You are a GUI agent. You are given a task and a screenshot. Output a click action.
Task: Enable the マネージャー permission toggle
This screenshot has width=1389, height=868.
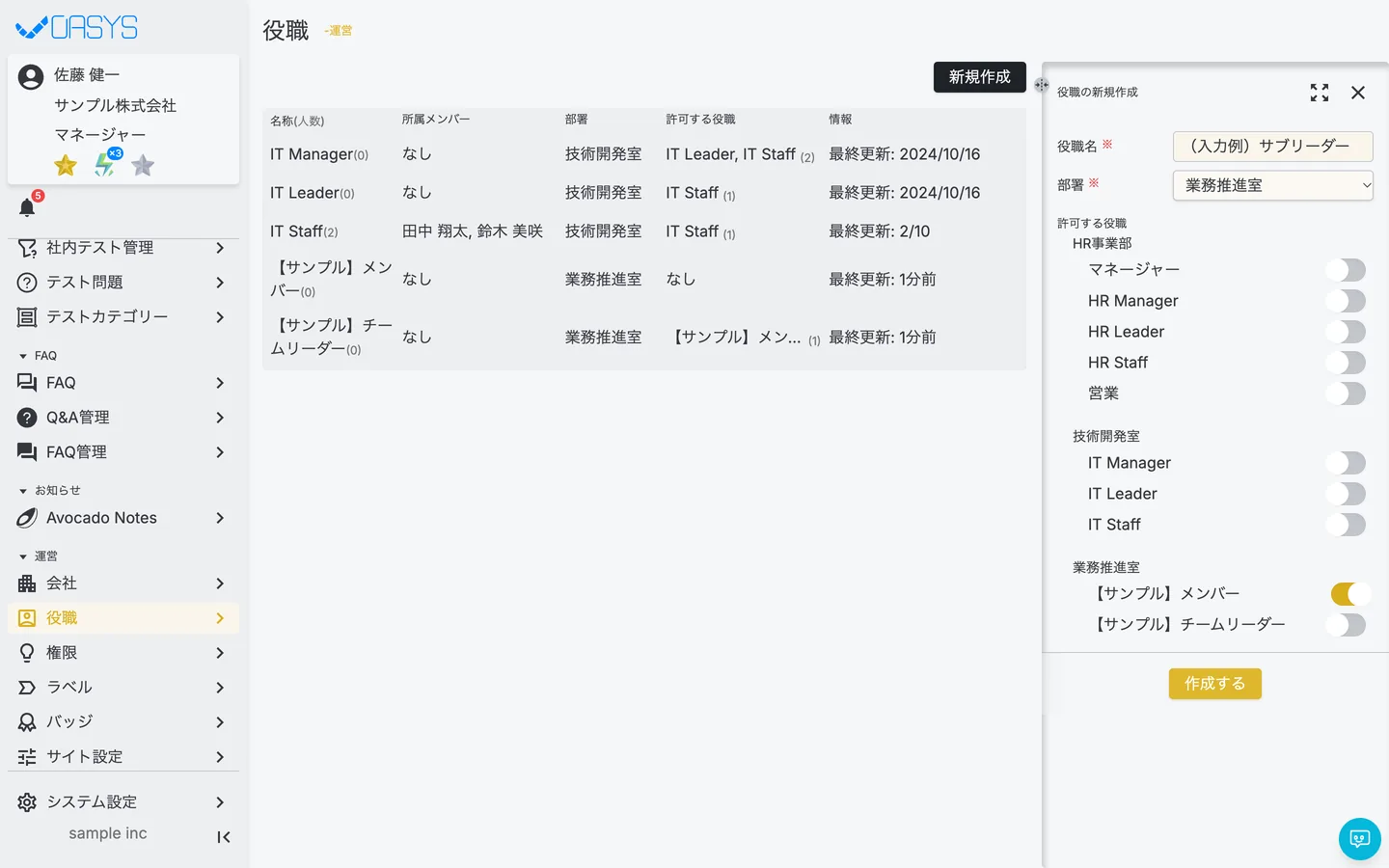pyautogui.click(x=1346, y=270)
